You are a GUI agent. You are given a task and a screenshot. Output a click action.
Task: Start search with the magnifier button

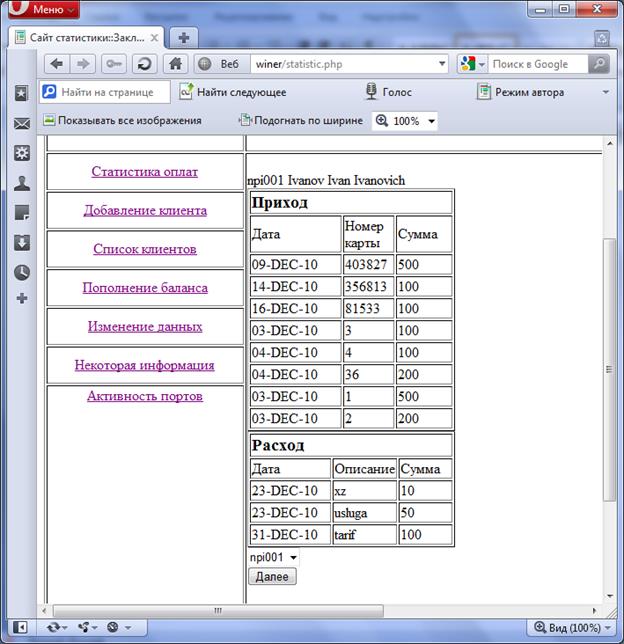coord(599,64)
